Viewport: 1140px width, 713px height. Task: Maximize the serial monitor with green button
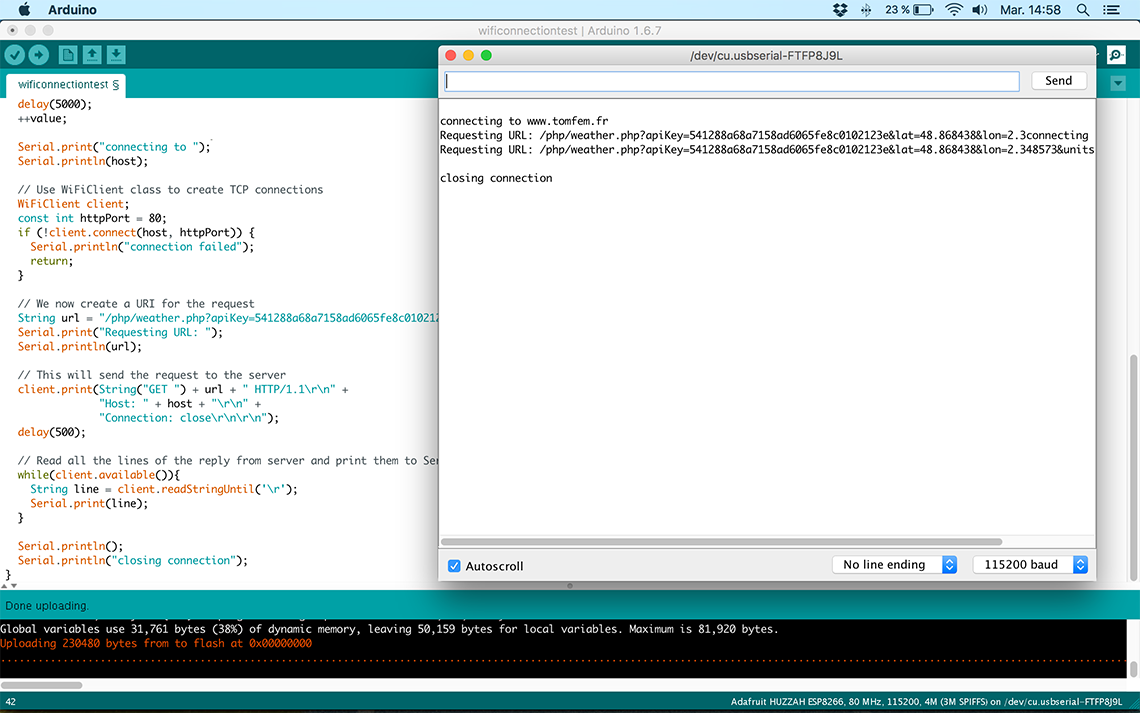tap(486, 55)
